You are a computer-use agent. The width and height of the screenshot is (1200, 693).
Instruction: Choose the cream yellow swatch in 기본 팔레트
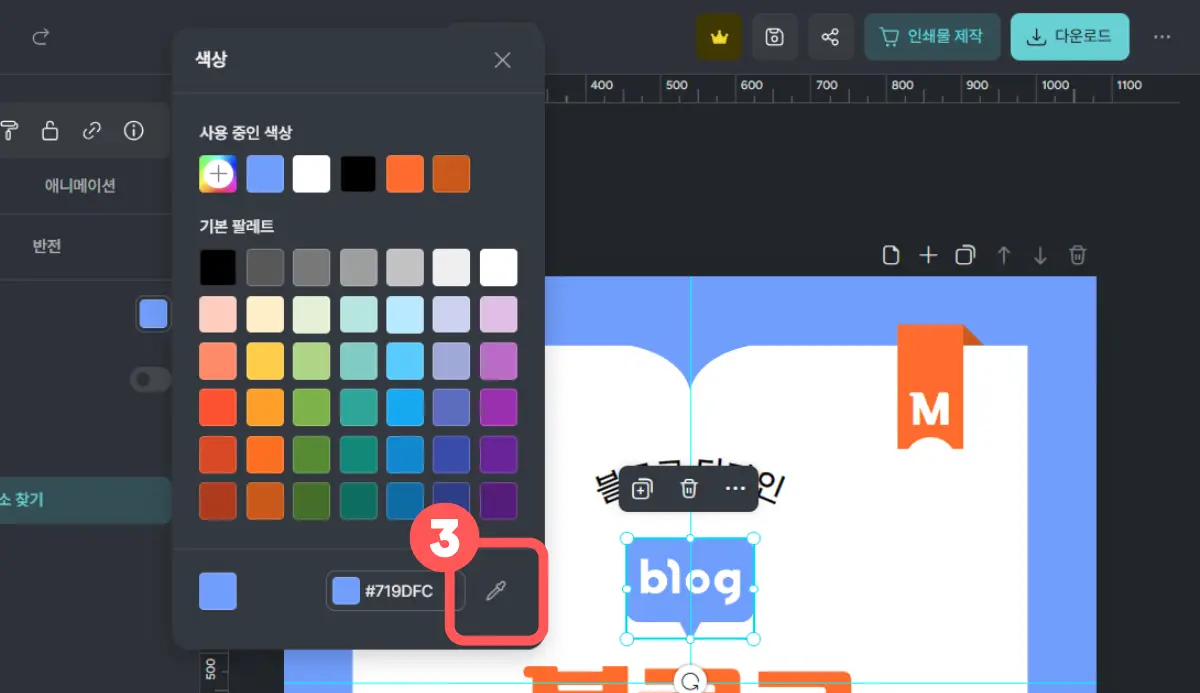(x=265, y=314)
